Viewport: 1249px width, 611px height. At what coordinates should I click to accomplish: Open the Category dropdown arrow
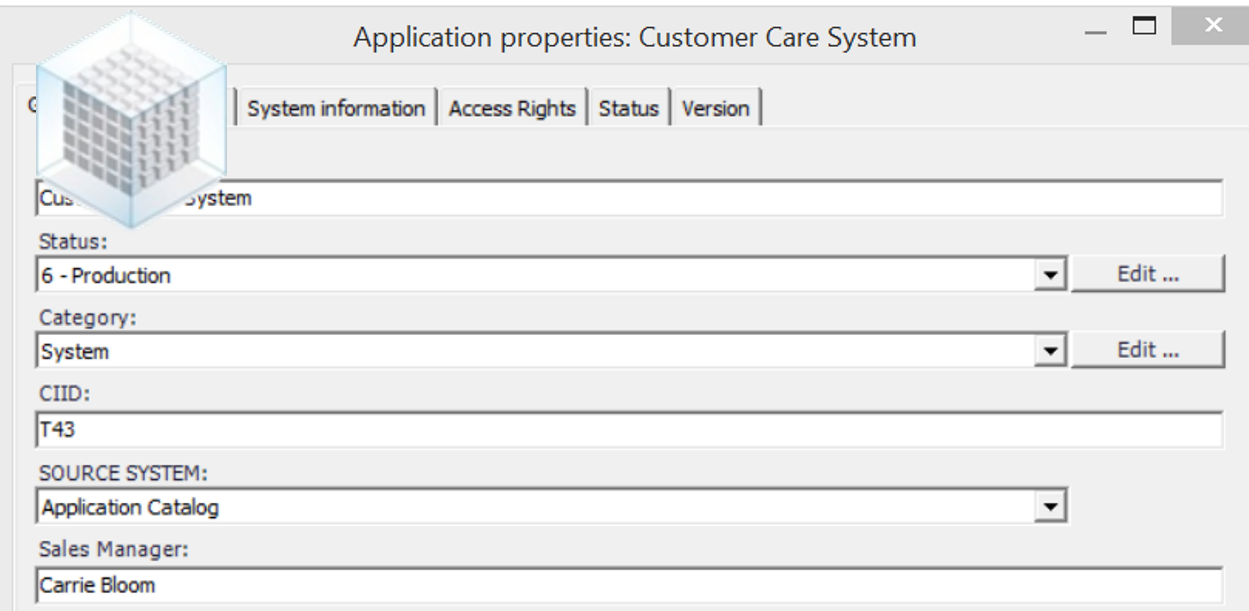click(1049, 351)
